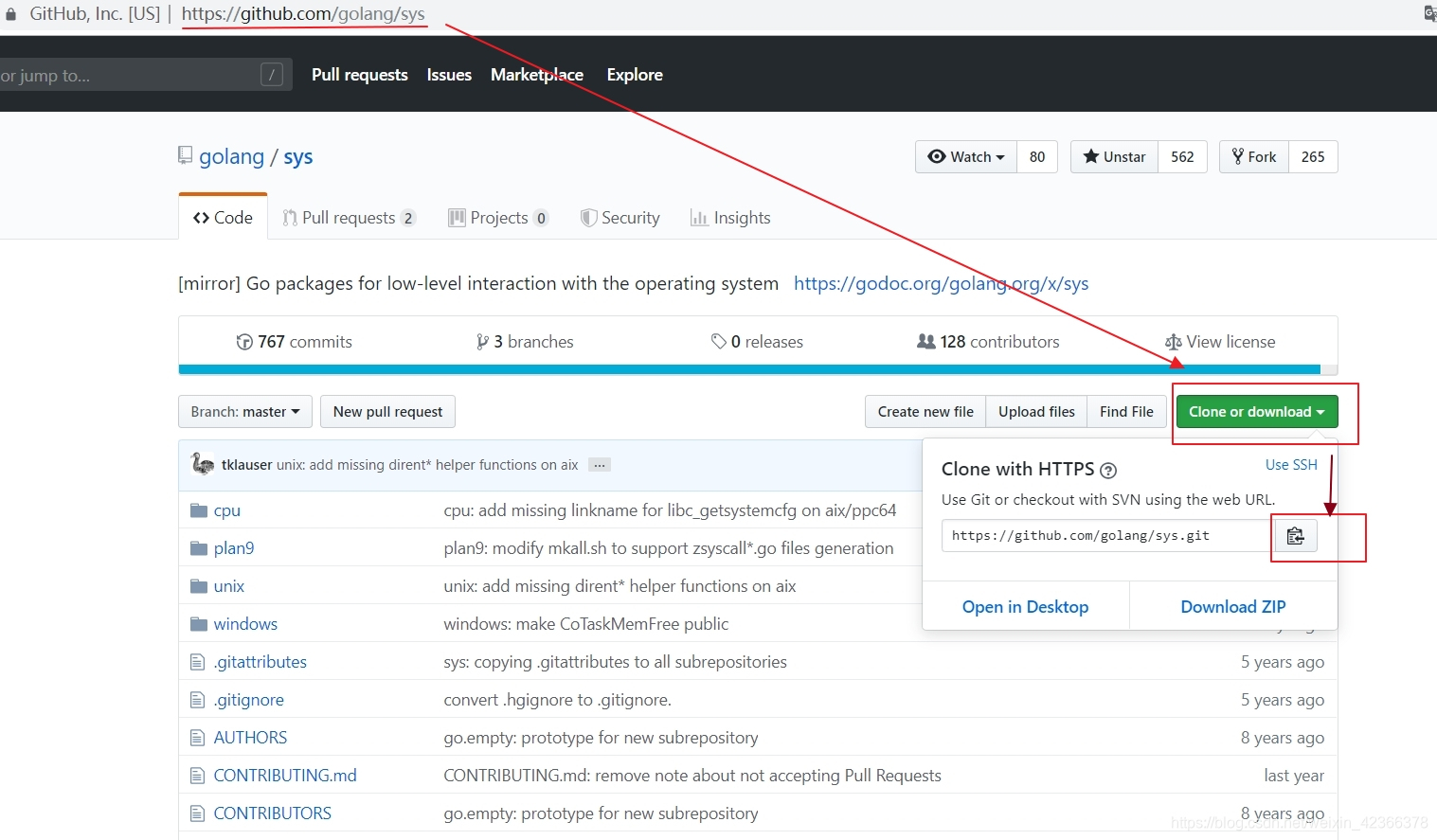Switch clone method via Use SSH
Image resolution: width=1437 pixels, height=840 pixels.
tap(1291, 465)
